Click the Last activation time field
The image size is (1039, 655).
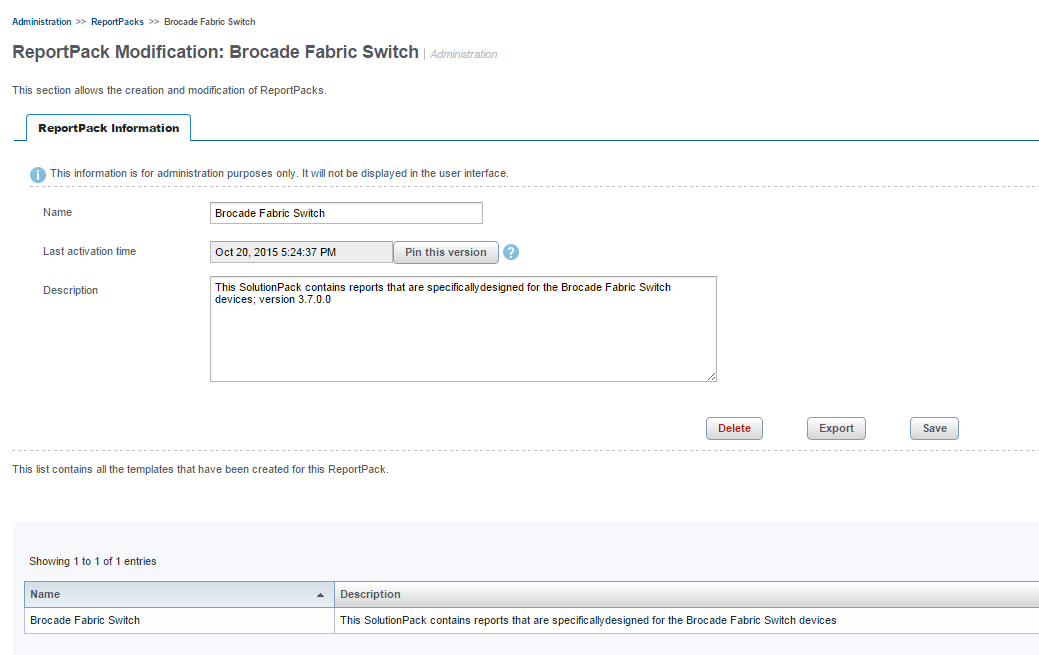click(301, 252)
